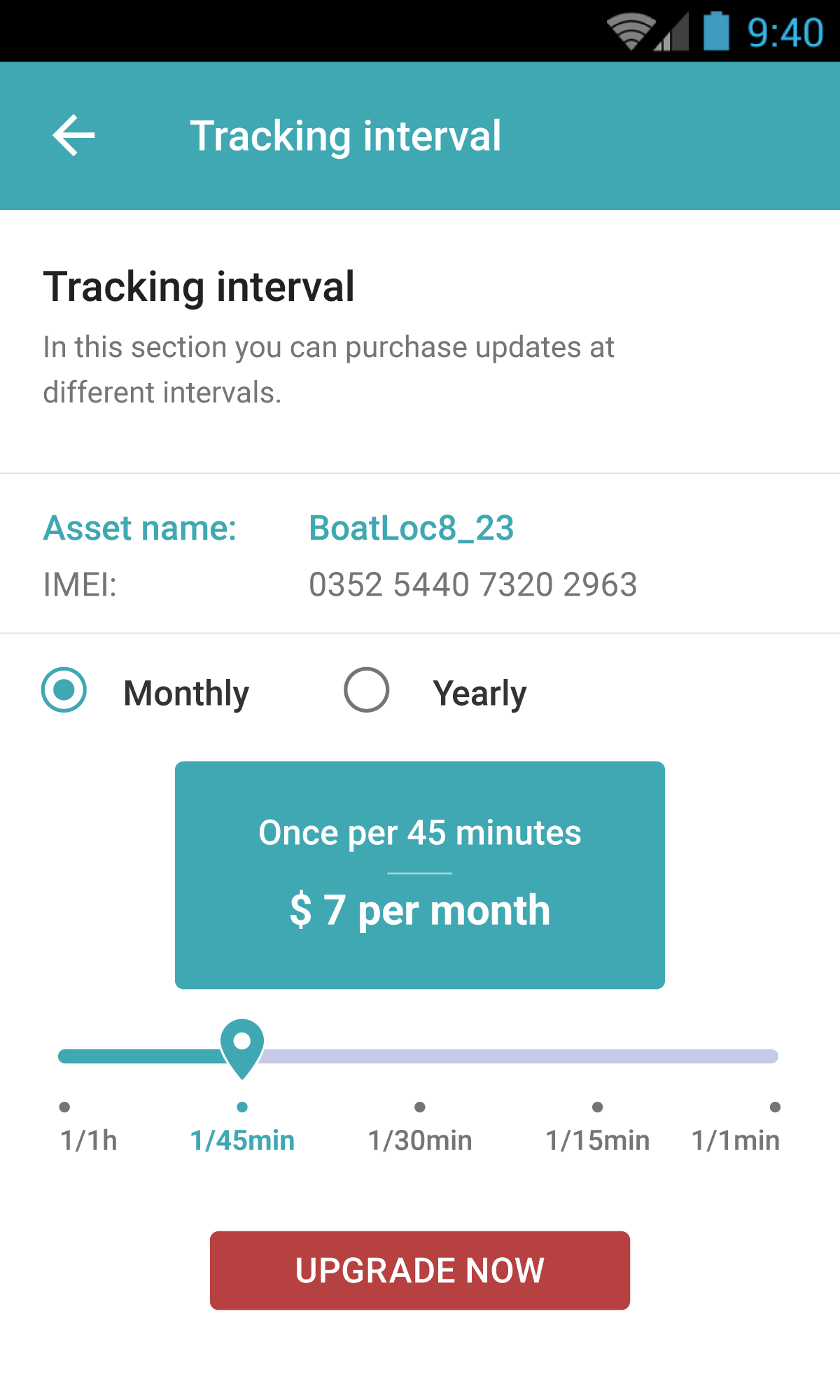The height and width of the screenshot is (1400, 840).
Task: Tap the 1/45min interval label
Action: (x=242, y=1140)
